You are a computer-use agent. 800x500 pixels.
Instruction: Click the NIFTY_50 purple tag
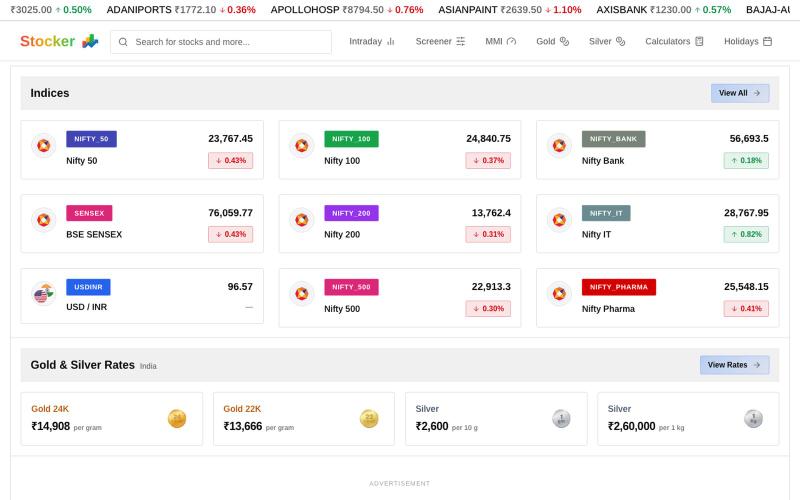coord(91,139)
